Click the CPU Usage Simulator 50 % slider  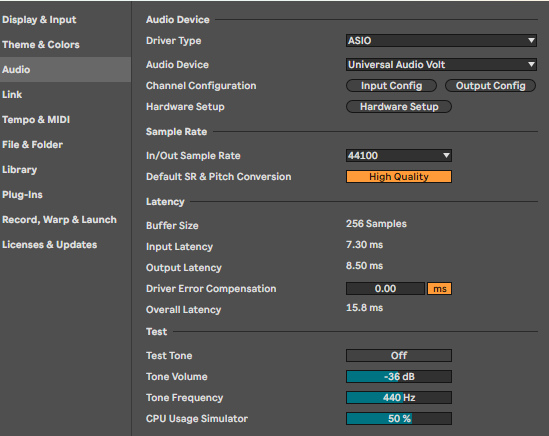click(x=399, y=418)
